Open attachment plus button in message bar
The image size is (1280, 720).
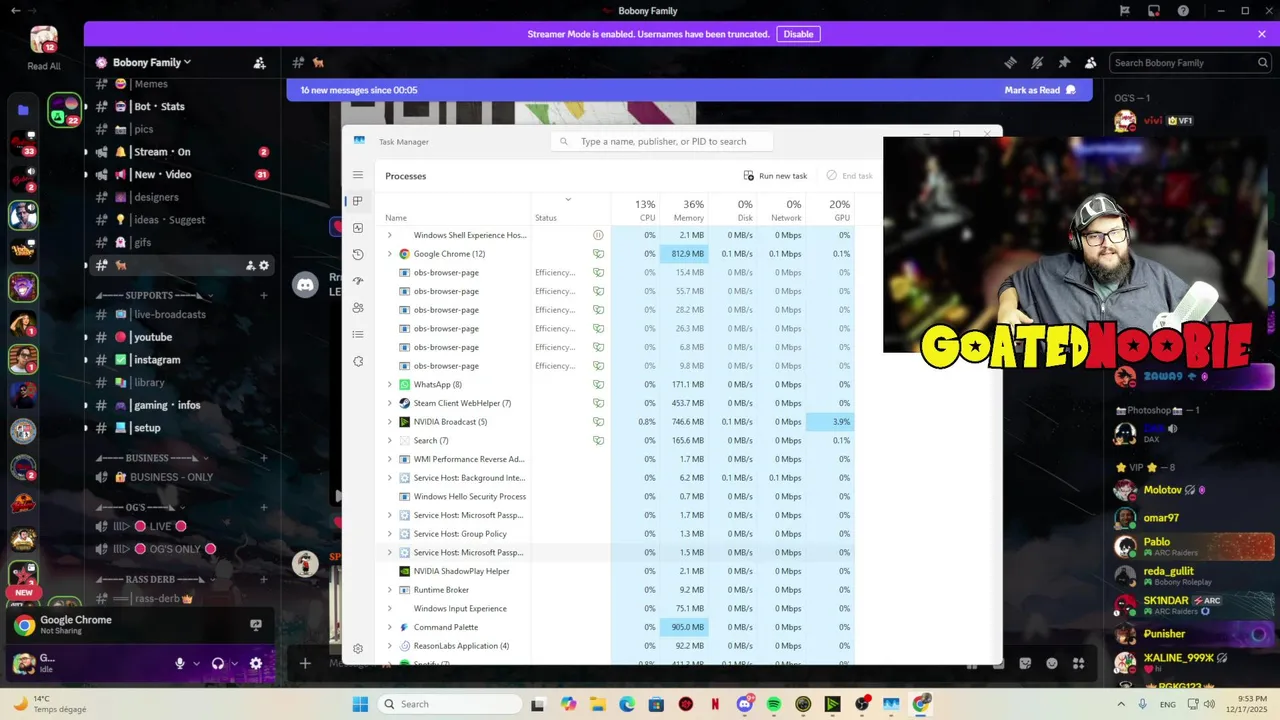click(x=305, y=663)
